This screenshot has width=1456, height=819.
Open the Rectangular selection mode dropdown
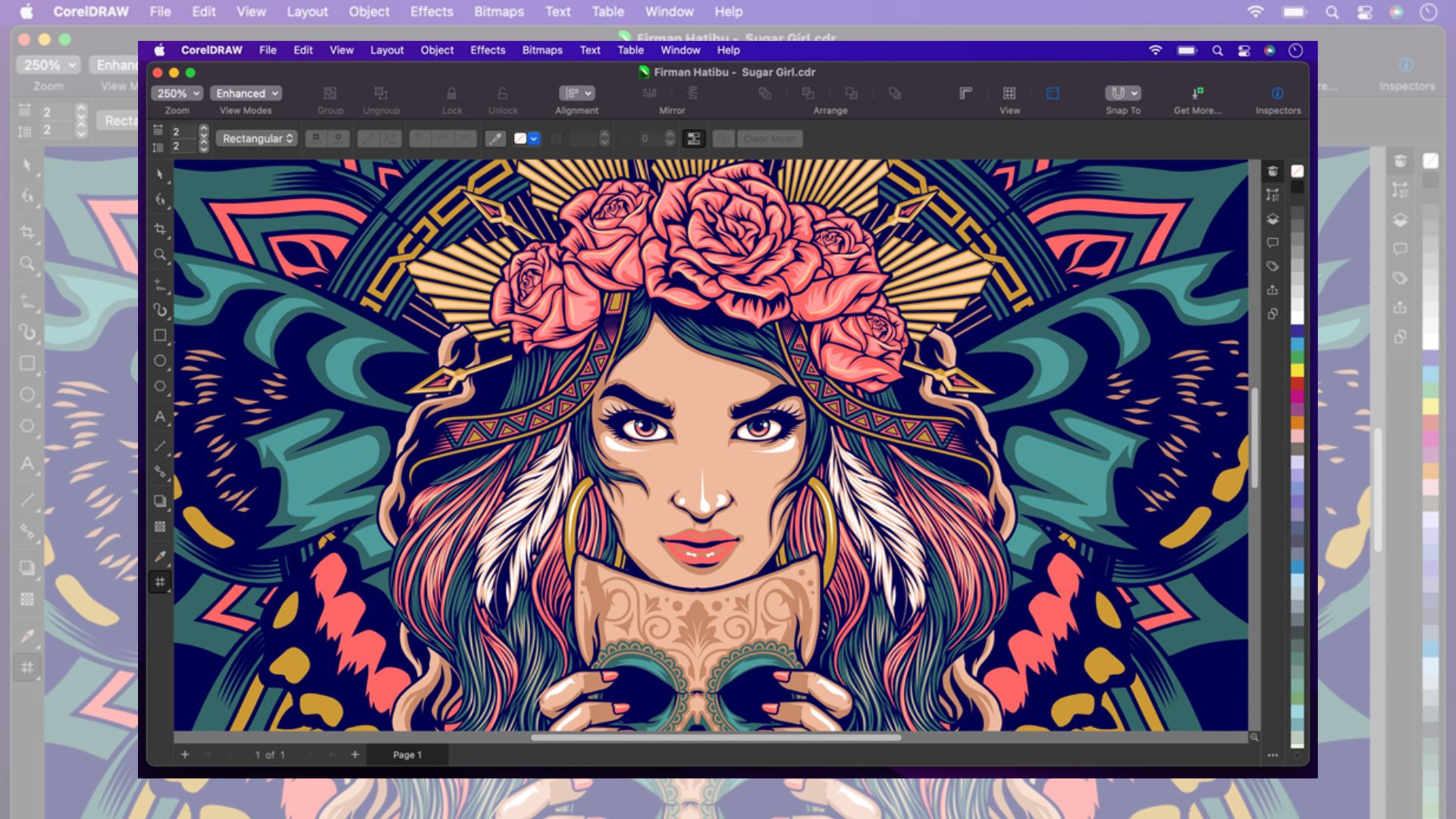click(x=258, y=139)
